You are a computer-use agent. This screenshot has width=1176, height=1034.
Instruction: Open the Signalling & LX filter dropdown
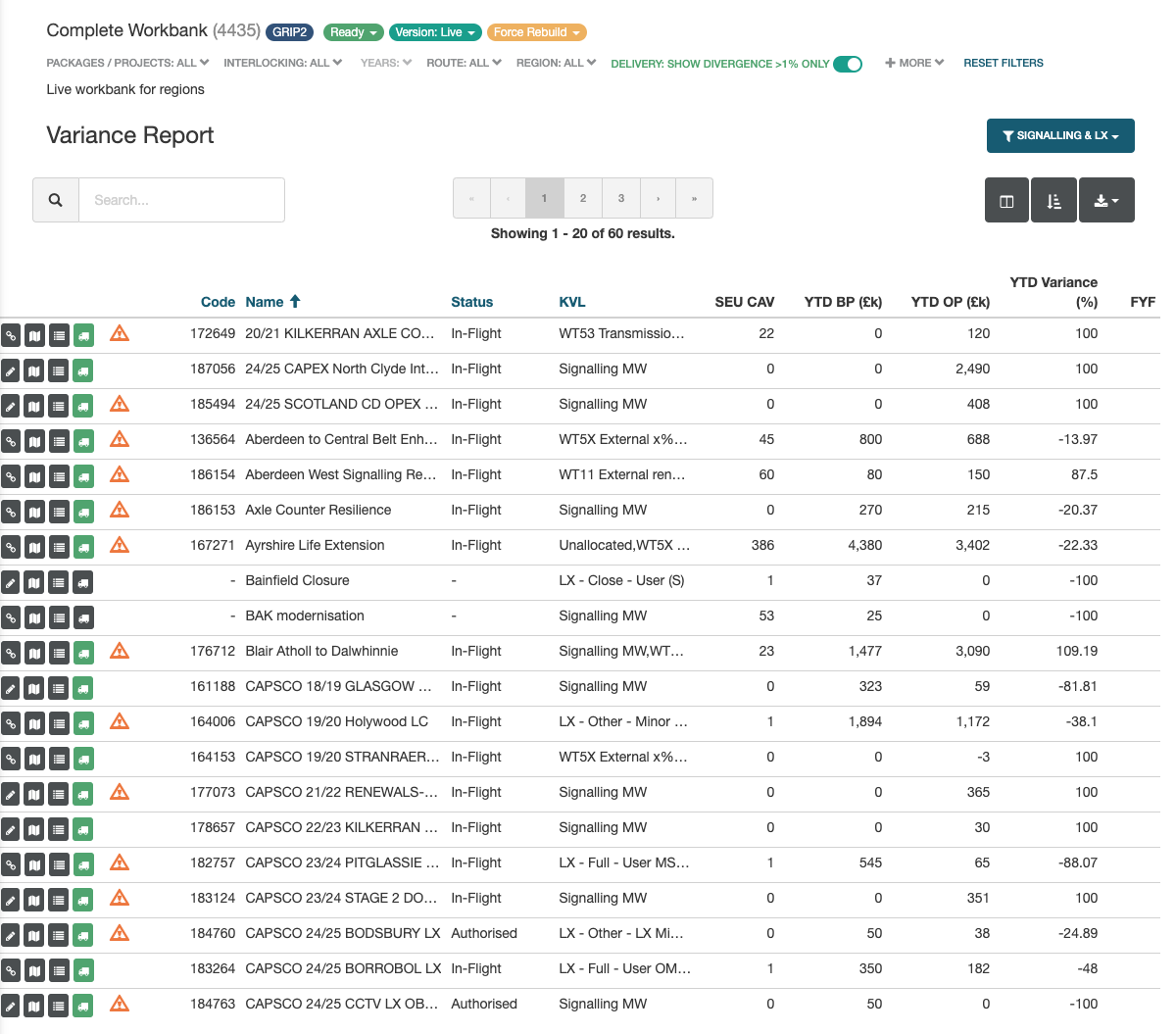coord(1060,136)
